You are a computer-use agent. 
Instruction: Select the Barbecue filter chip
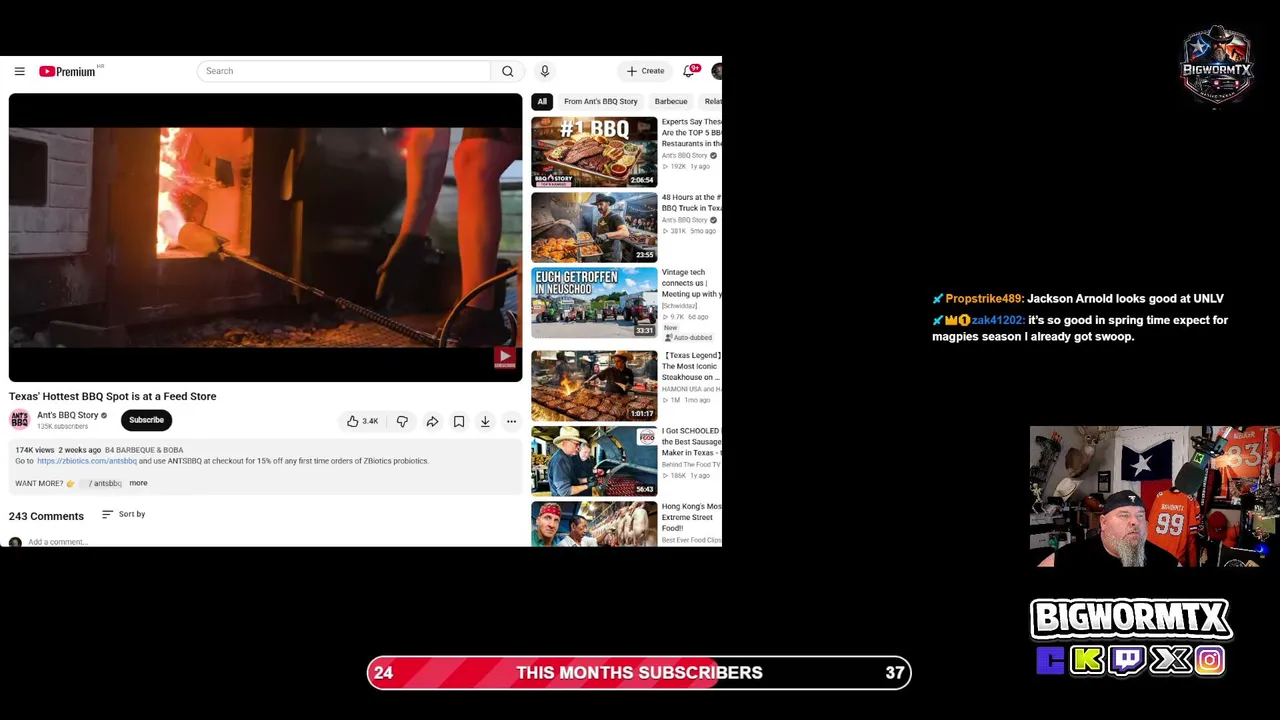(x=671, y=101)
